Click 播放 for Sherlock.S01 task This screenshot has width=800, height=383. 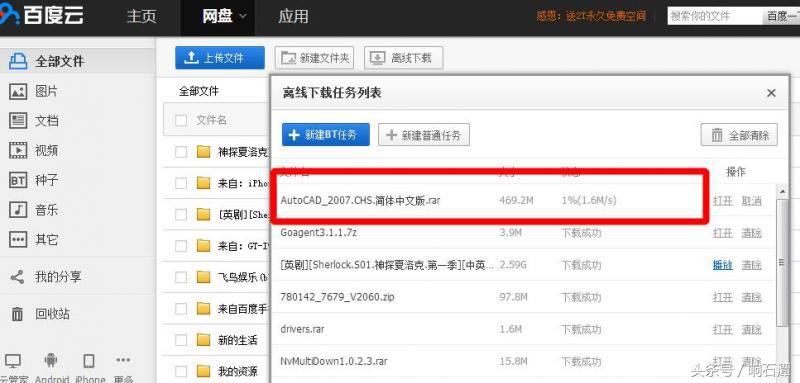pos(723,265)
